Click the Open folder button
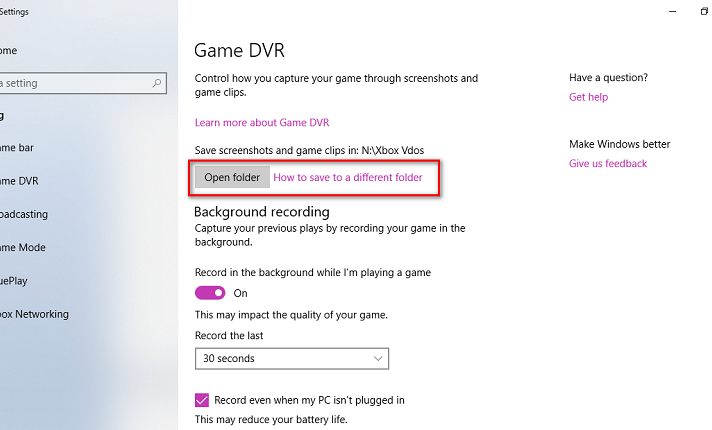Viewport: 712px width, 430px height. 232,177
